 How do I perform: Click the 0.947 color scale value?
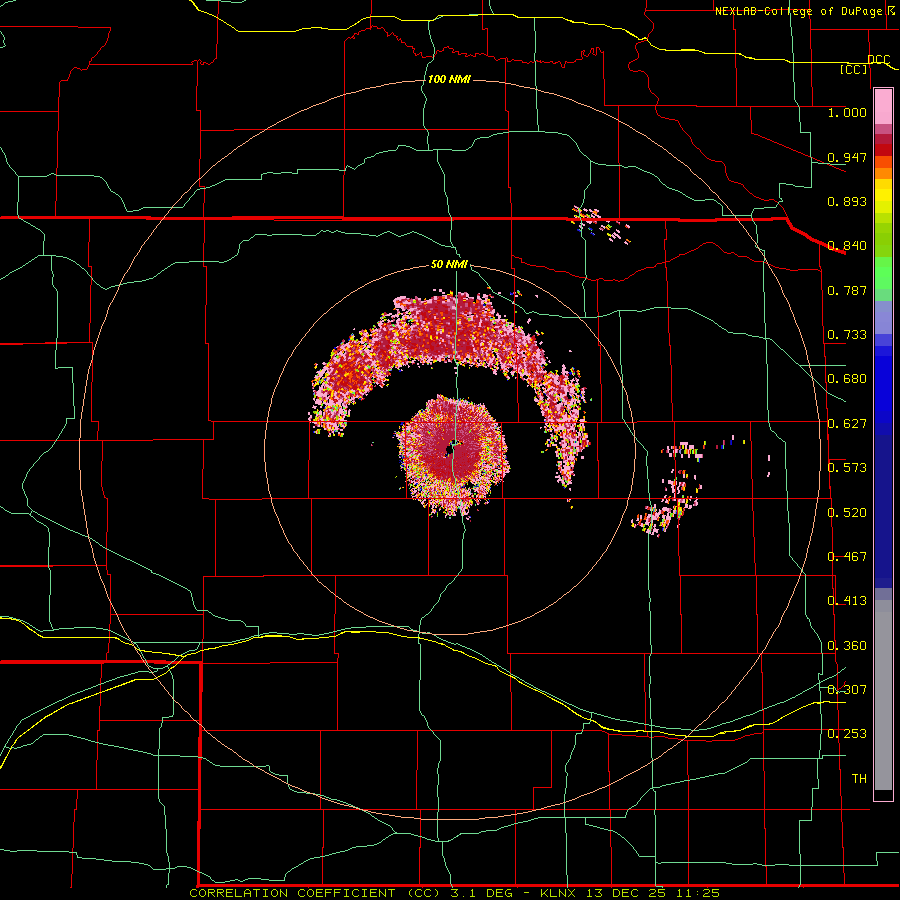847,157
